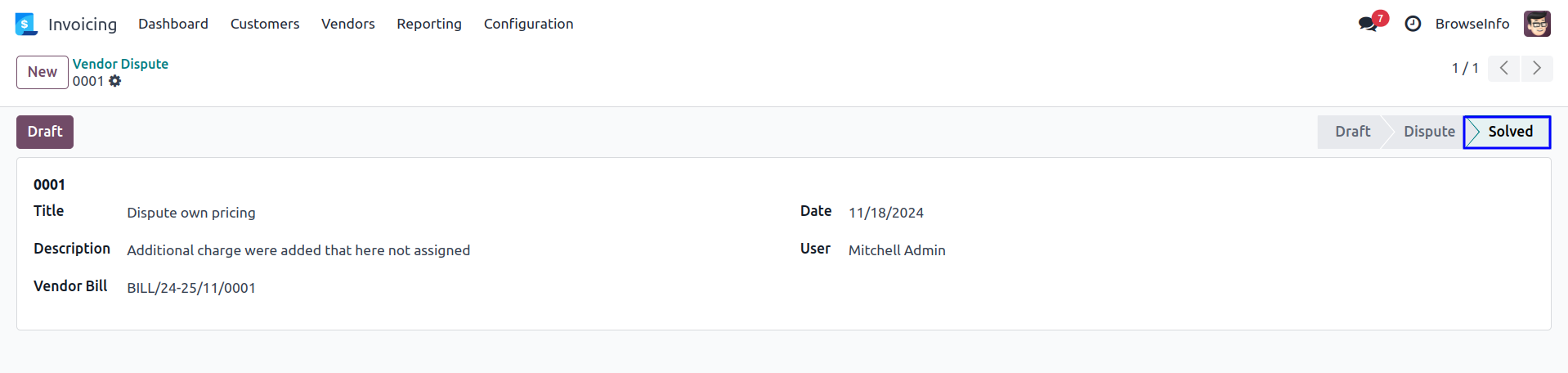Expand the Vendors menu
The height and width of the screenshot is (373, 1568).
[x=347, y=24]
